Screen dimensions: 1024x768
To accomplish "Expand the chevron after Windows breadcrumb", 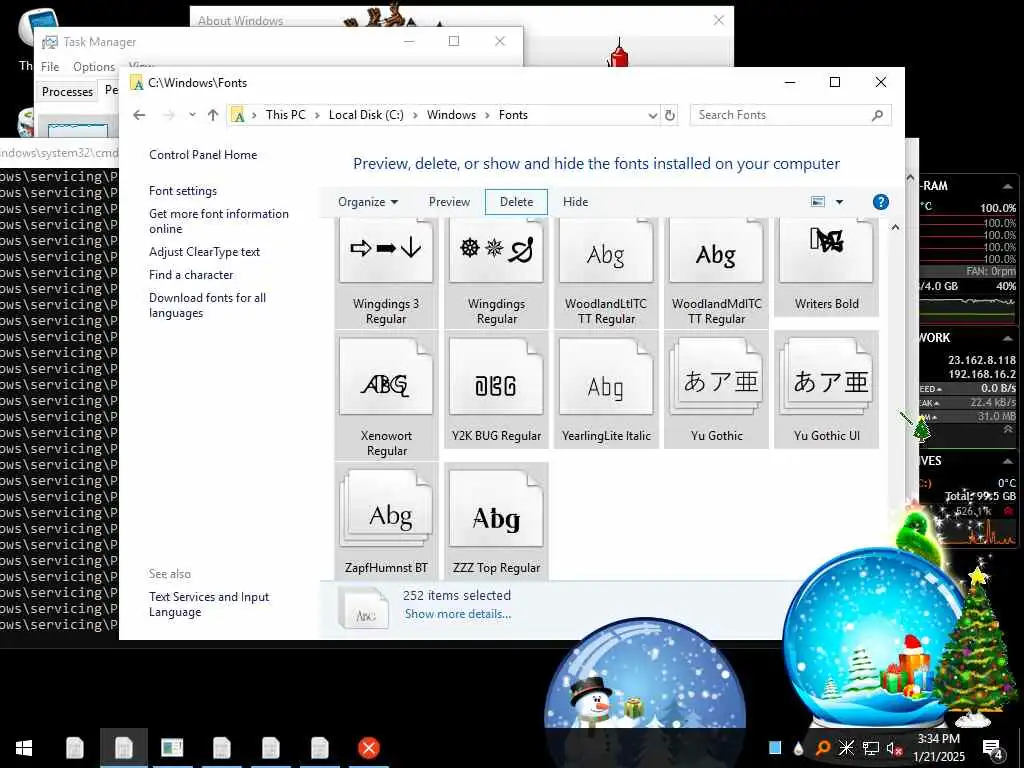I will pyautogui.click(x=487, y=115).
